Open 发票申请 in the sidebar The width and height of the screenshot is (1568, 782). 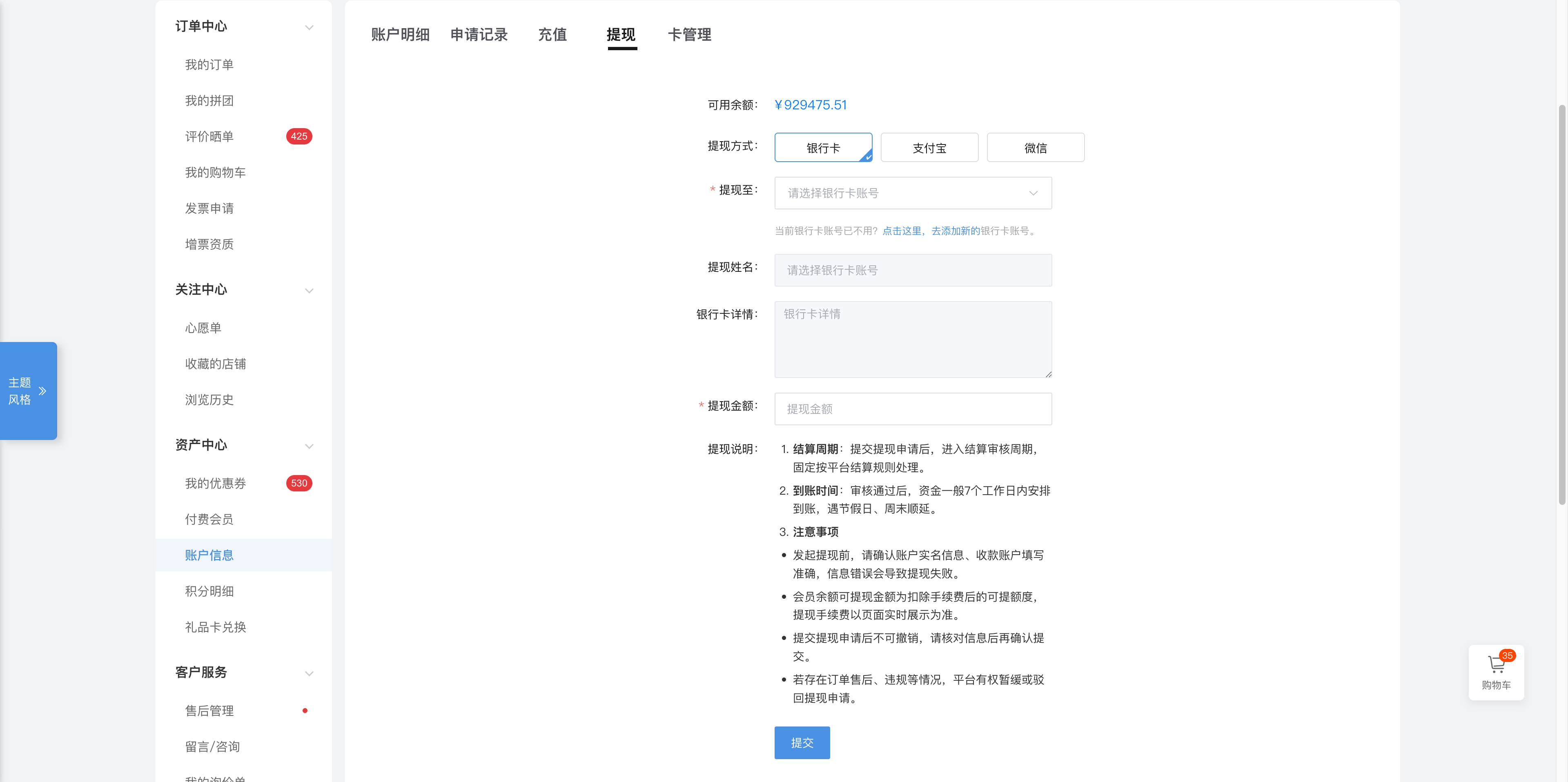point(209,208)
